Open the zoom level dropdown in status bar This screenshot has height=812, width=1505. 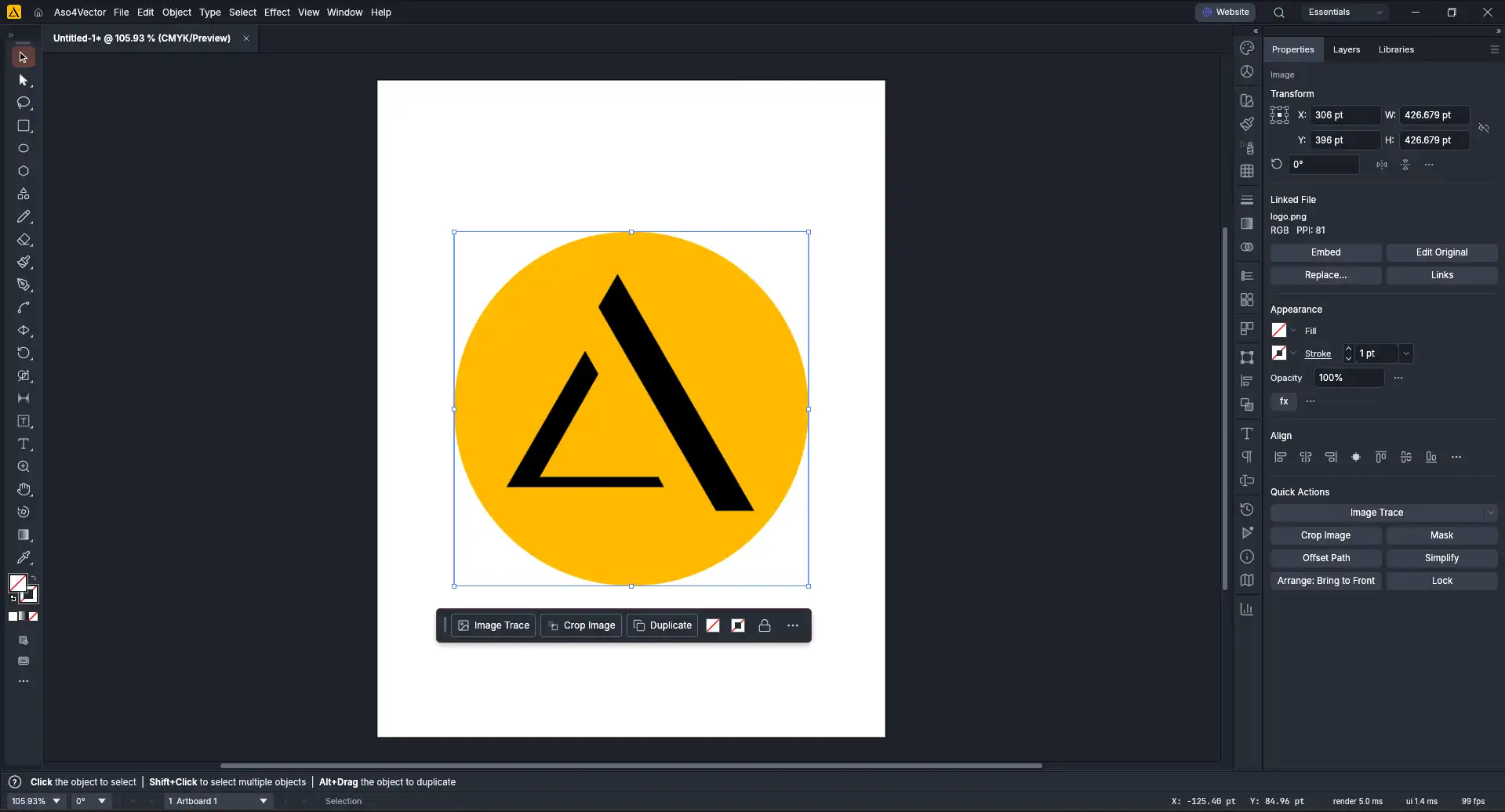click(56, 801)
